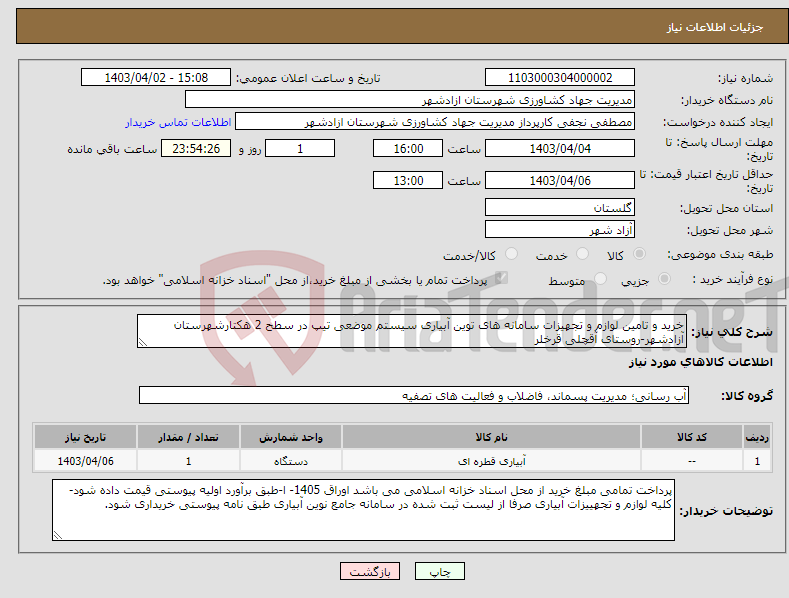Screen dimensions: 789x598
Task: Select the متوسط purchase type radio
Action: tap(600, 278)
